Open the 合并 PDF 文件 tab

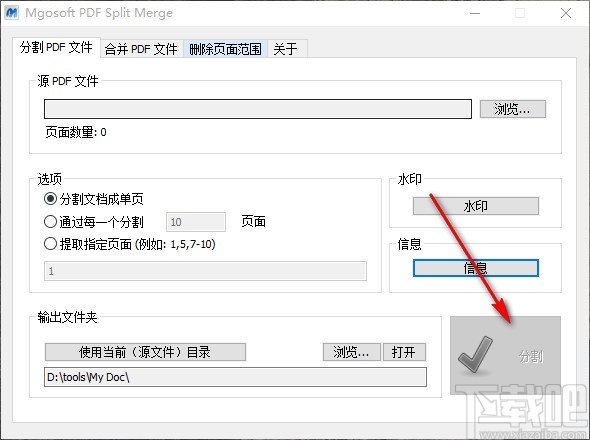pyautogui.click(x=141, y=49)
